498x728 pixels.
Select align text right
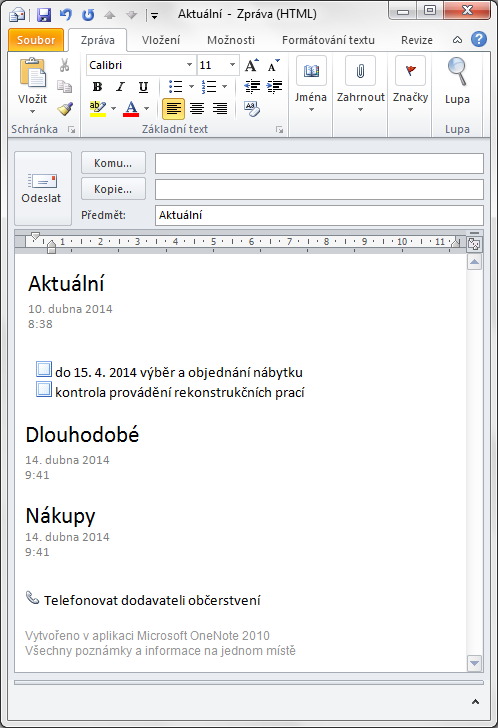tap(220, 109)
